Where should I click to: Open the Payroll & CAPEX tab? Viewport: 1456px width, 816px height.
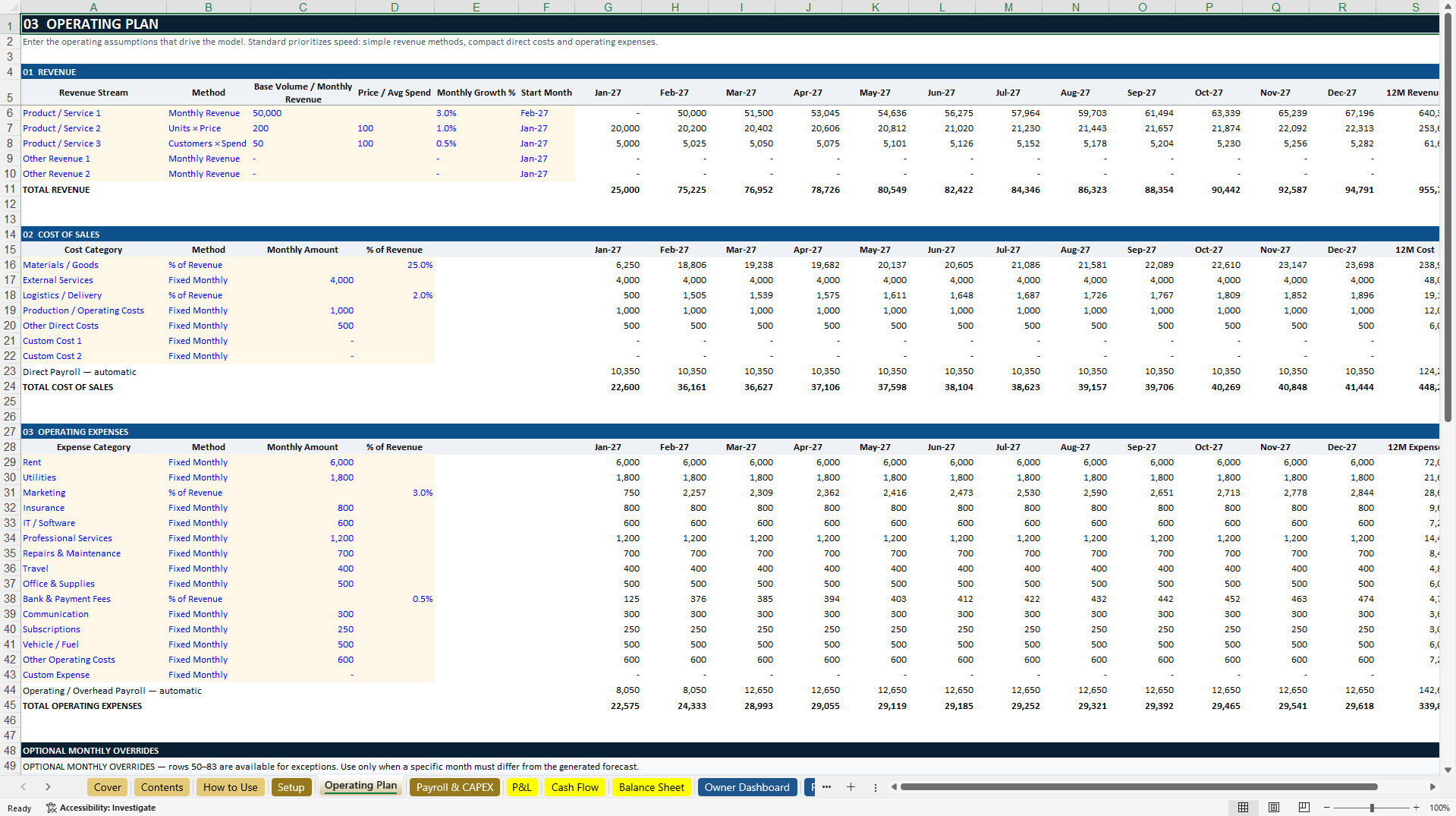[x=454, y=787]
